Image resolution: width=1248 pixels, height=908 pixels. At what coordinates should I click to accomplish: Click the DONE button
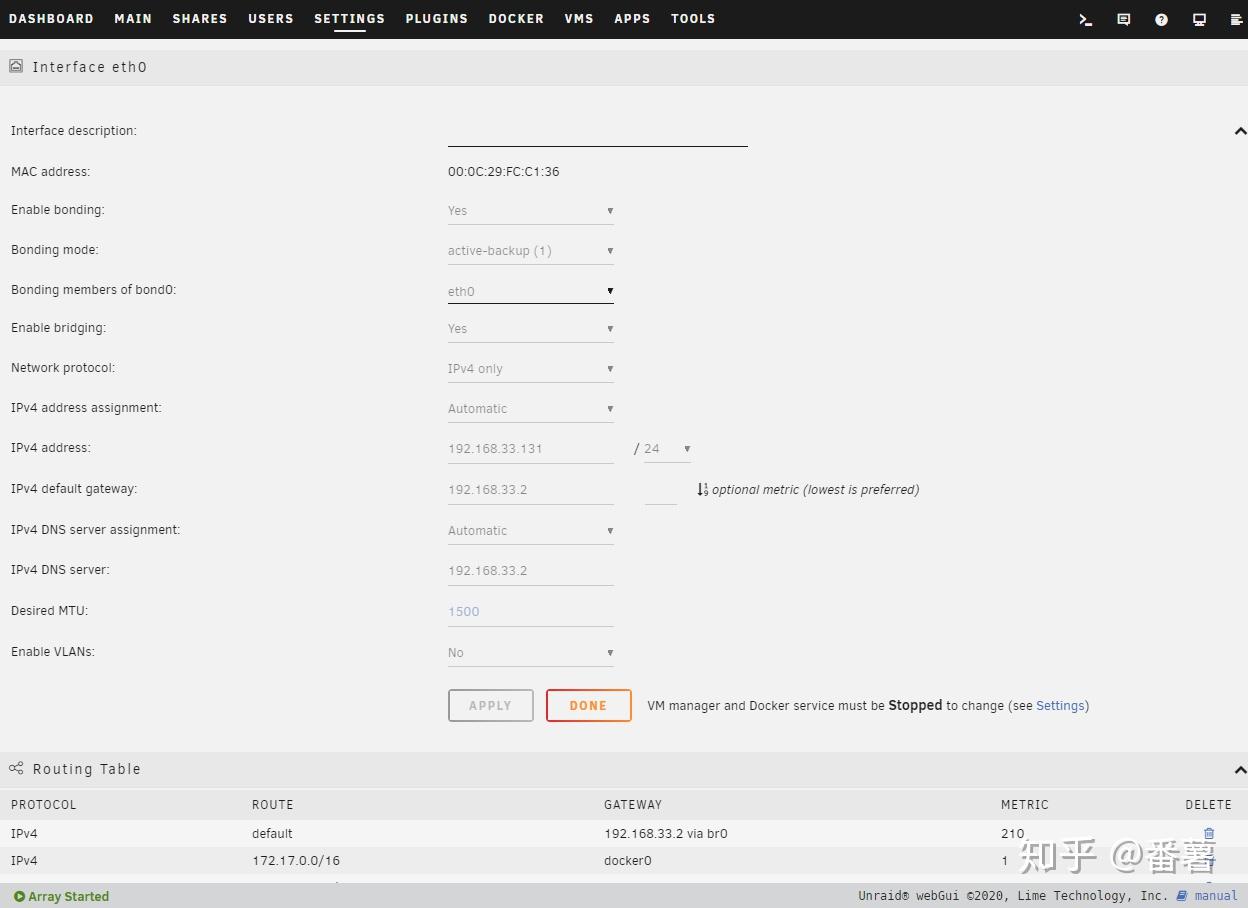(x=589, y=705)
